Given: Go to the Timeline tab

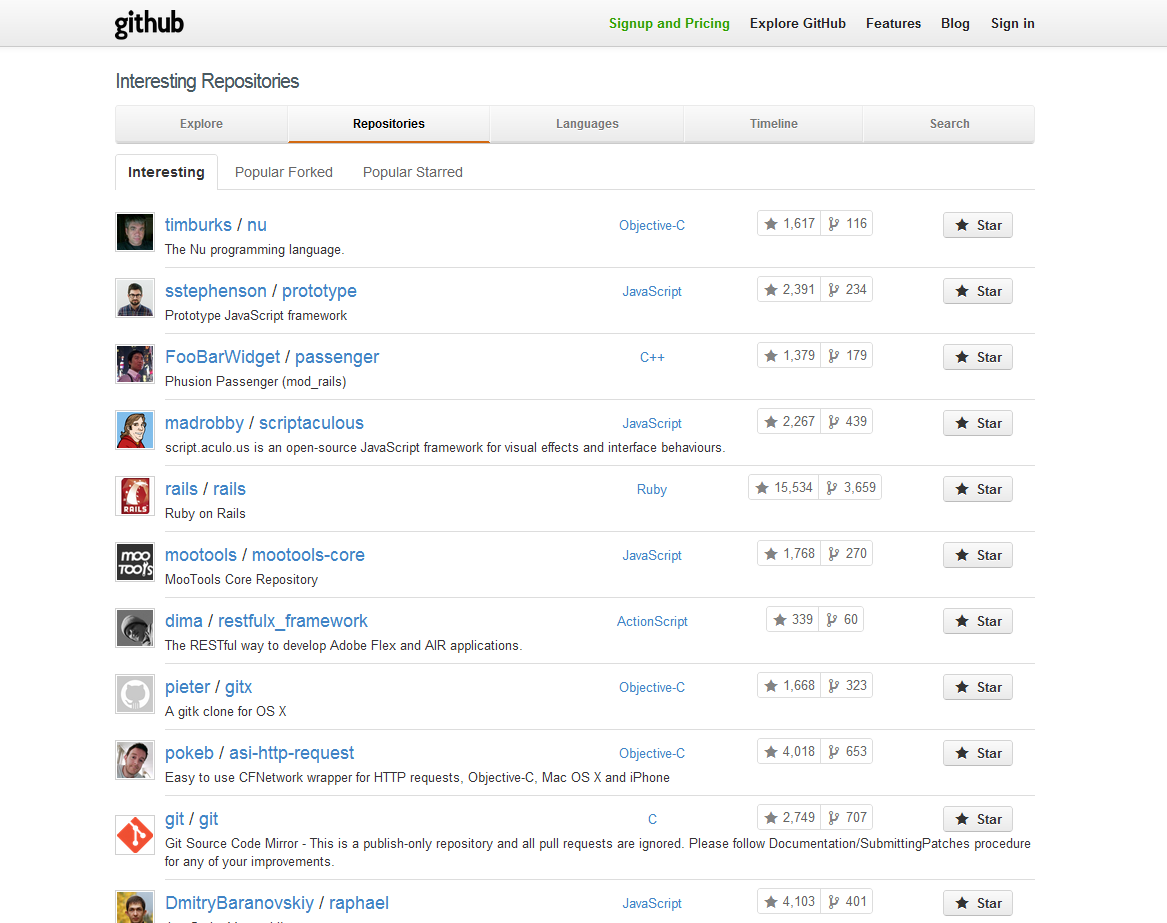Looking at the screenshot, I should 773,124.
